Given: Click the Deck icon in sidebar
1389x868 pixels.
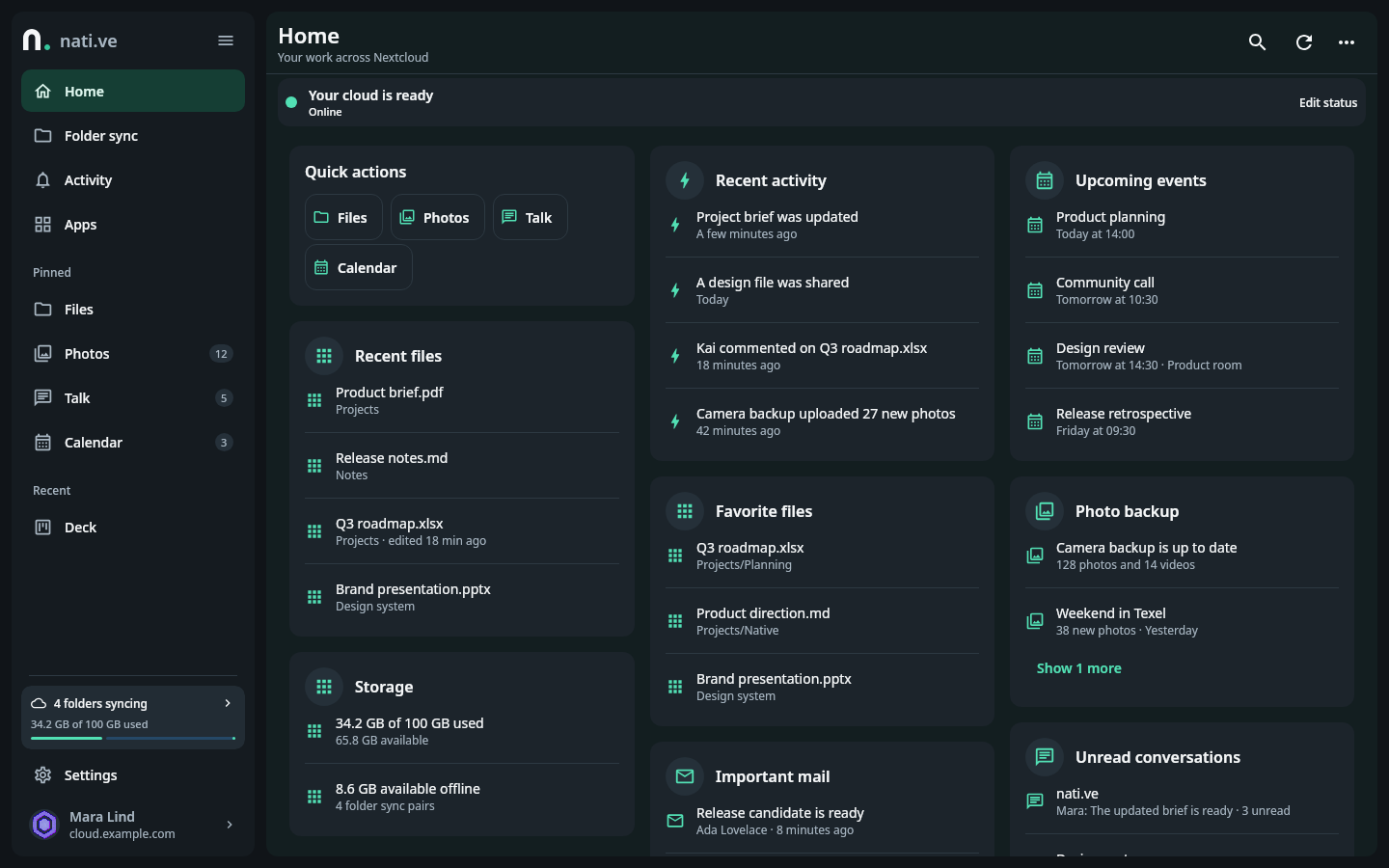Looking at the screenshot, I should point(42,528).
